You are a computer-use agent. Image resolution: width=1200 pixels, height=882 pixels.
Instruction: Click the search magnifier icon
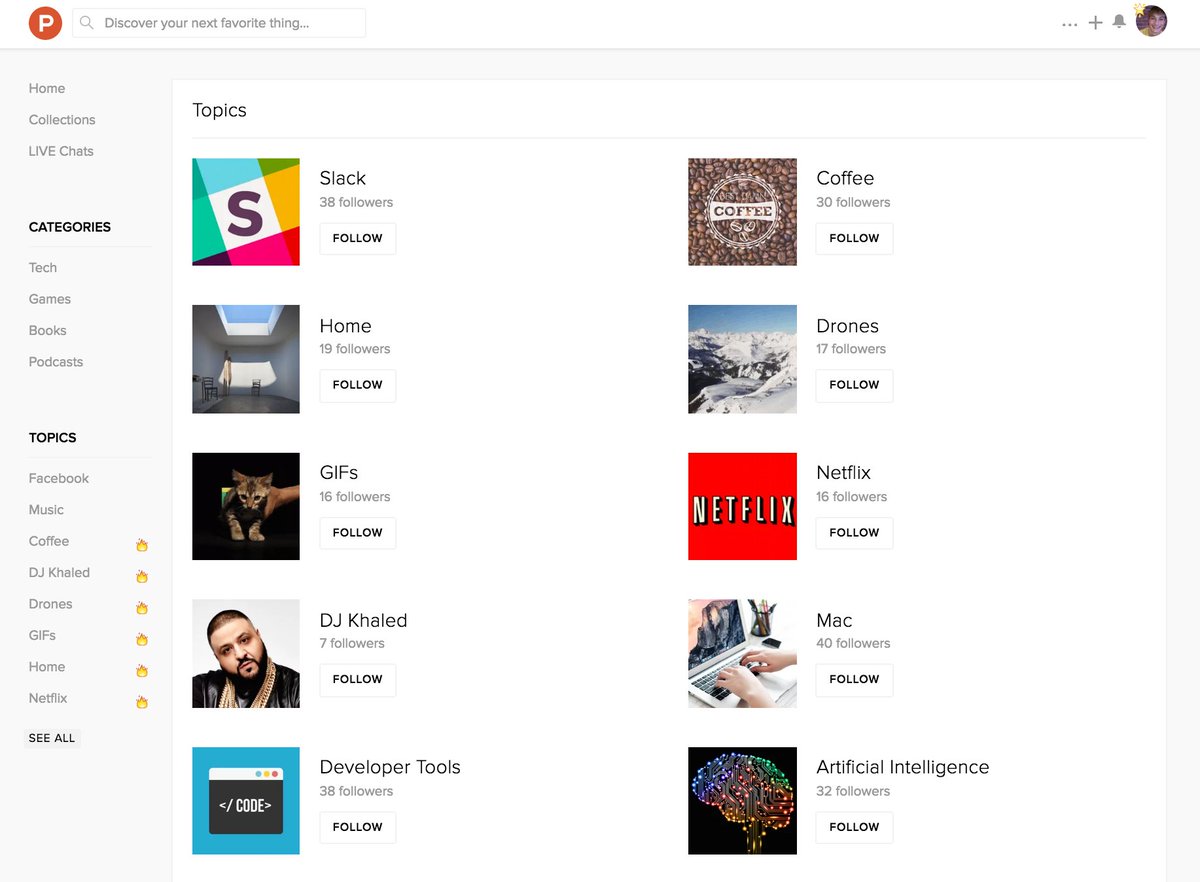click(x=87, y=22)
